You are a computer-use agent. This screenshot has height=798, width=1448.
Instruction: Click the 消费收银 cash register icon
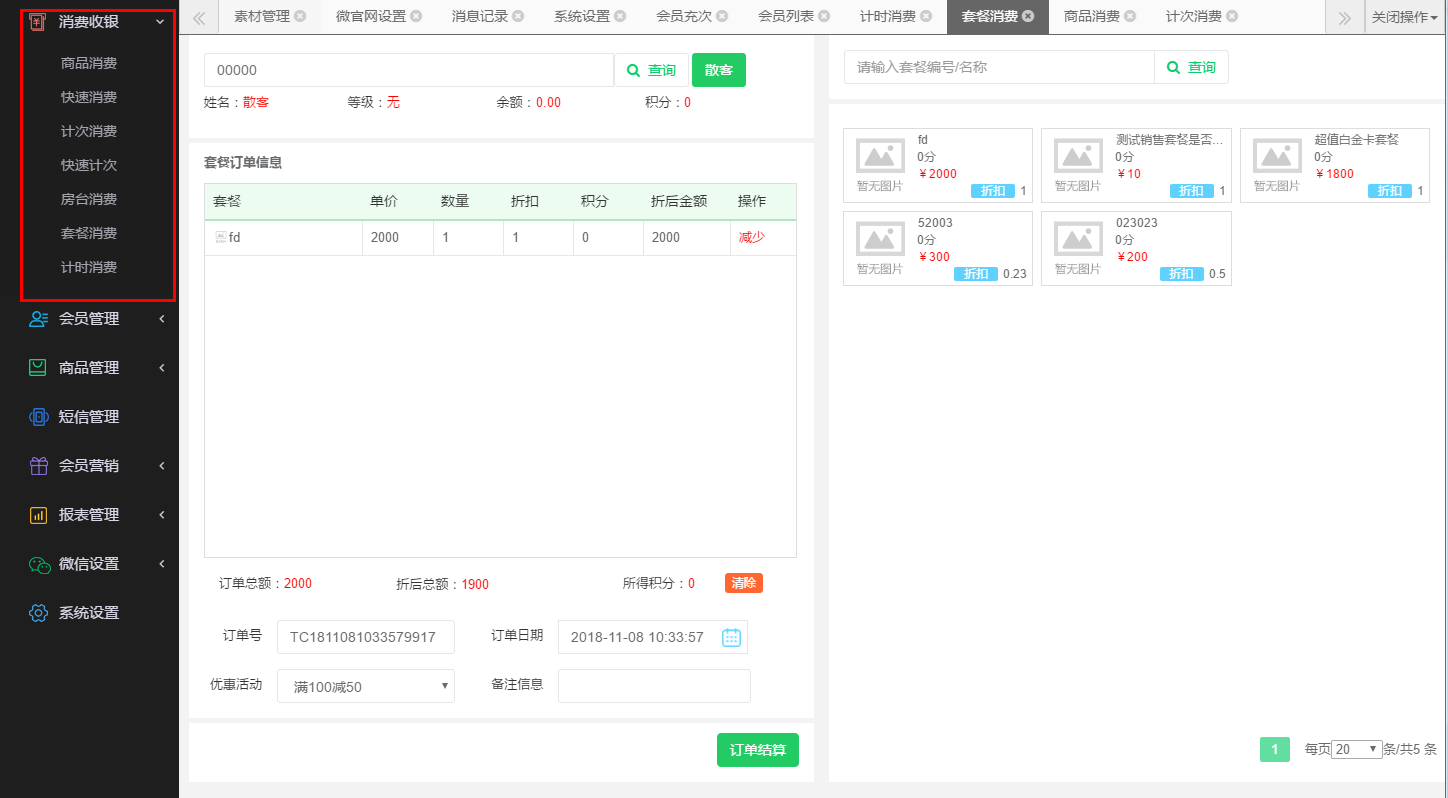(x=38, y=21)
